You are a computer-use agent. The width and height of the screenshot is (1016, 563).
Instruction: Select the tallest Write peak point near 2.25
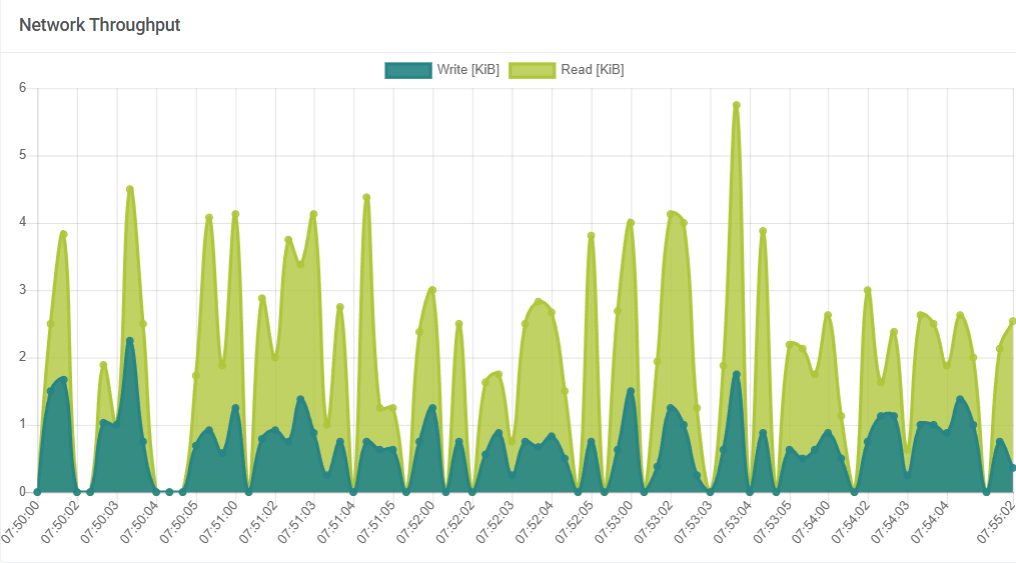(130, 341)
